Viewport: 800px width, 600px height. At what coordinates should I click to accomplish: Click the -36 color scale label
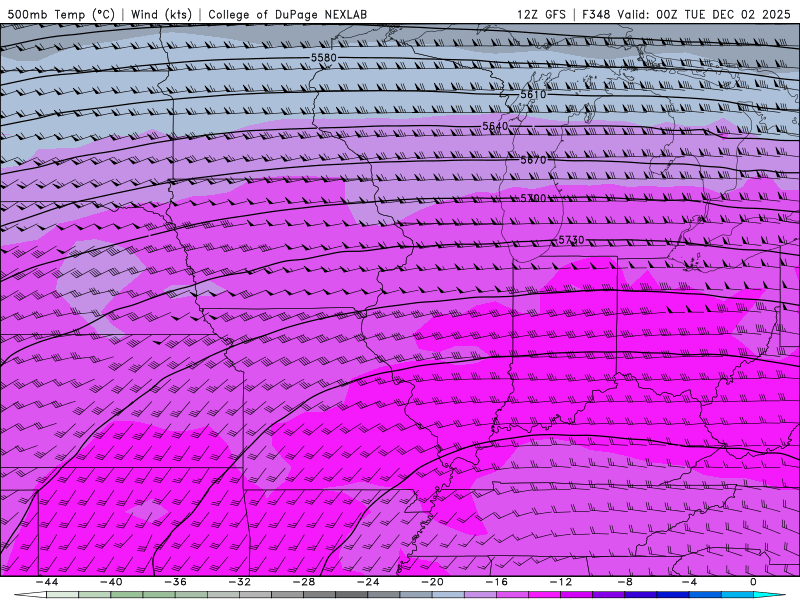(176, 582)
